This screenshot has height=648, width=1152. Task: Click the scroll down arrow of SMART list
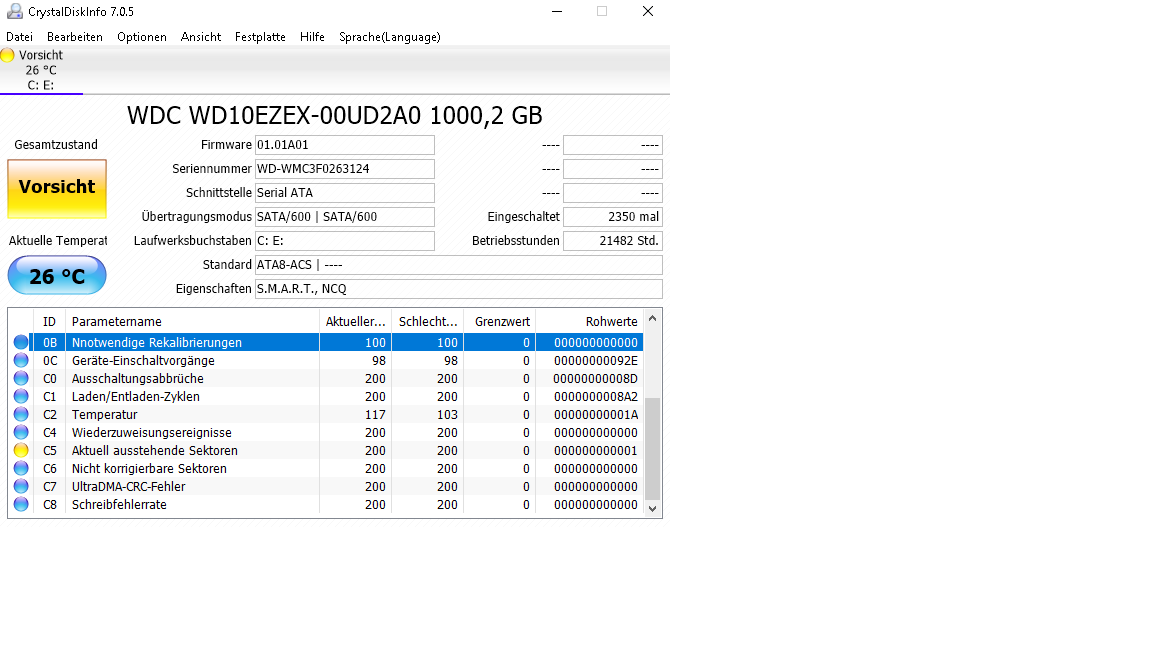click(652, 508)
